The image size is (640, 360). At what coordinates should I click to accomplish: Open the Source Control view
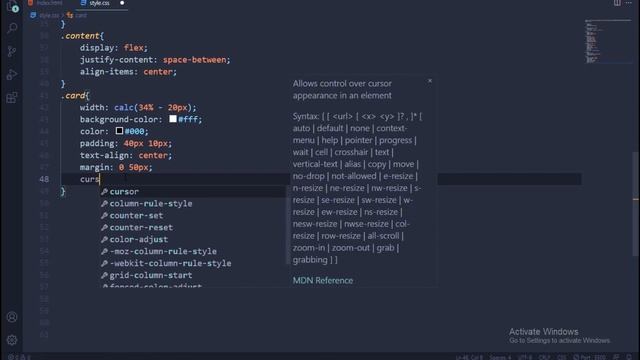(x=12, y=51)
